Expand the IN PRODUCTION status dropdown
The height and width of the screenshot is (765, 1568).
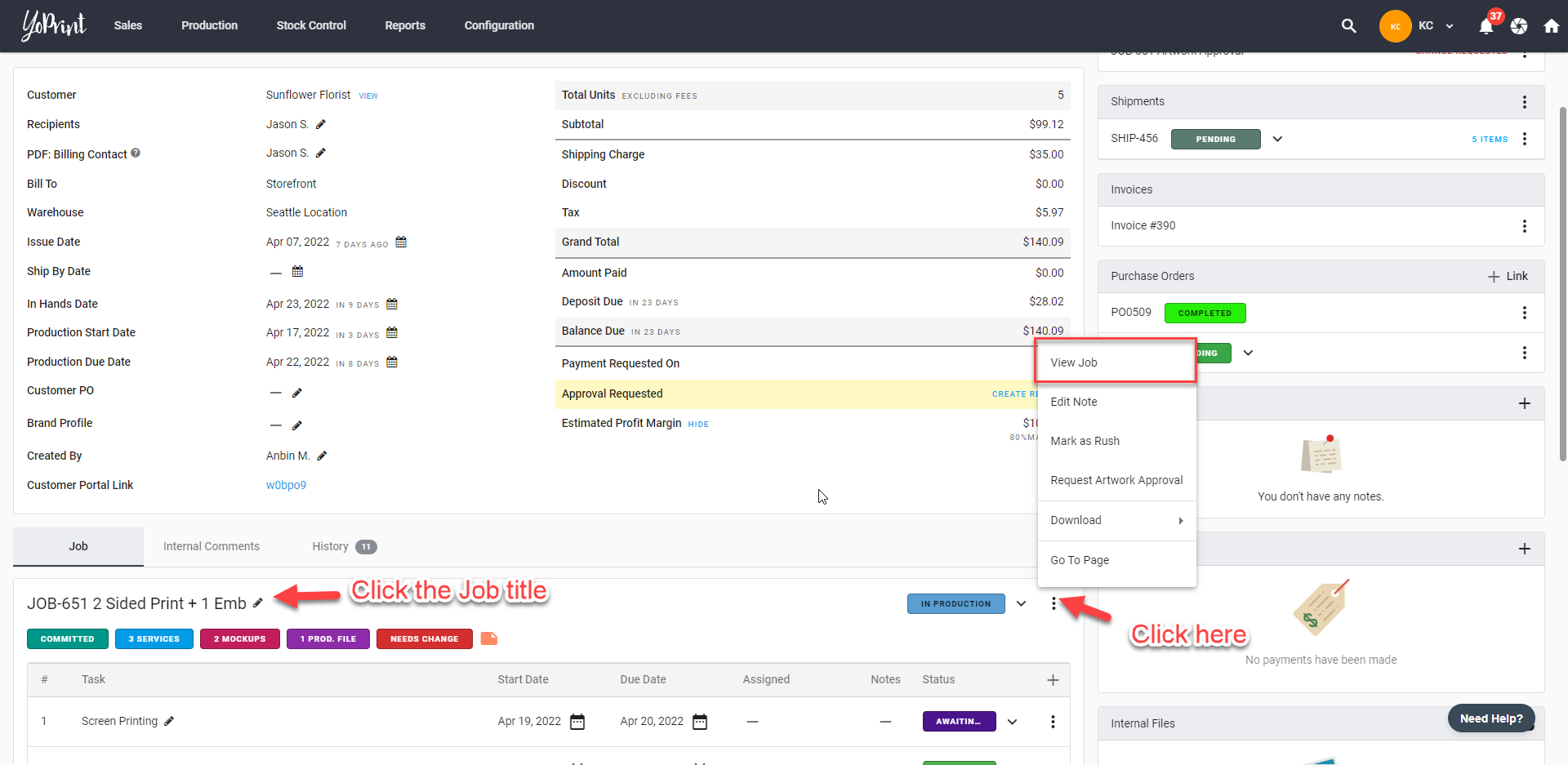coord(1021,603)
